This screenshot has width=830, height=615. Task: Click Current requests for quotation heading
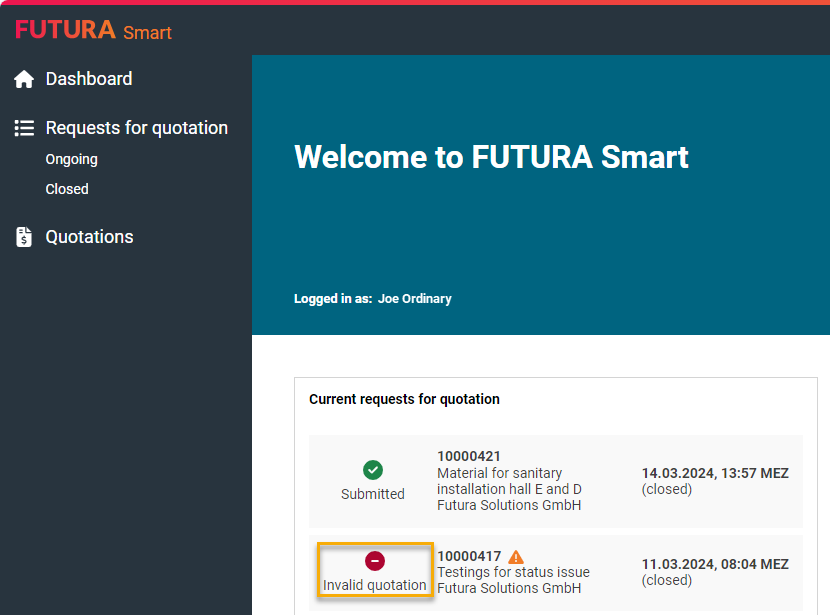(x=404, y=399)
